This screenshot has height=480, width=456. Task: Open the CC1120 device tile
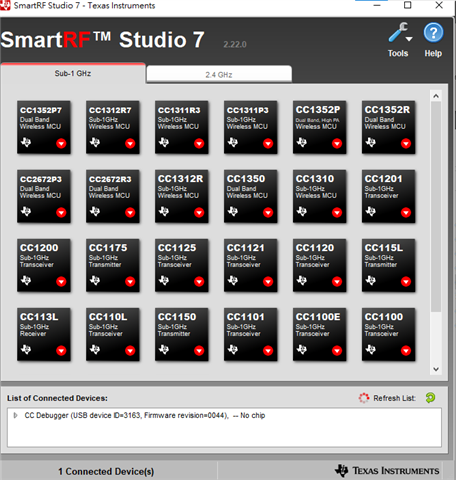tap(320, 265)
